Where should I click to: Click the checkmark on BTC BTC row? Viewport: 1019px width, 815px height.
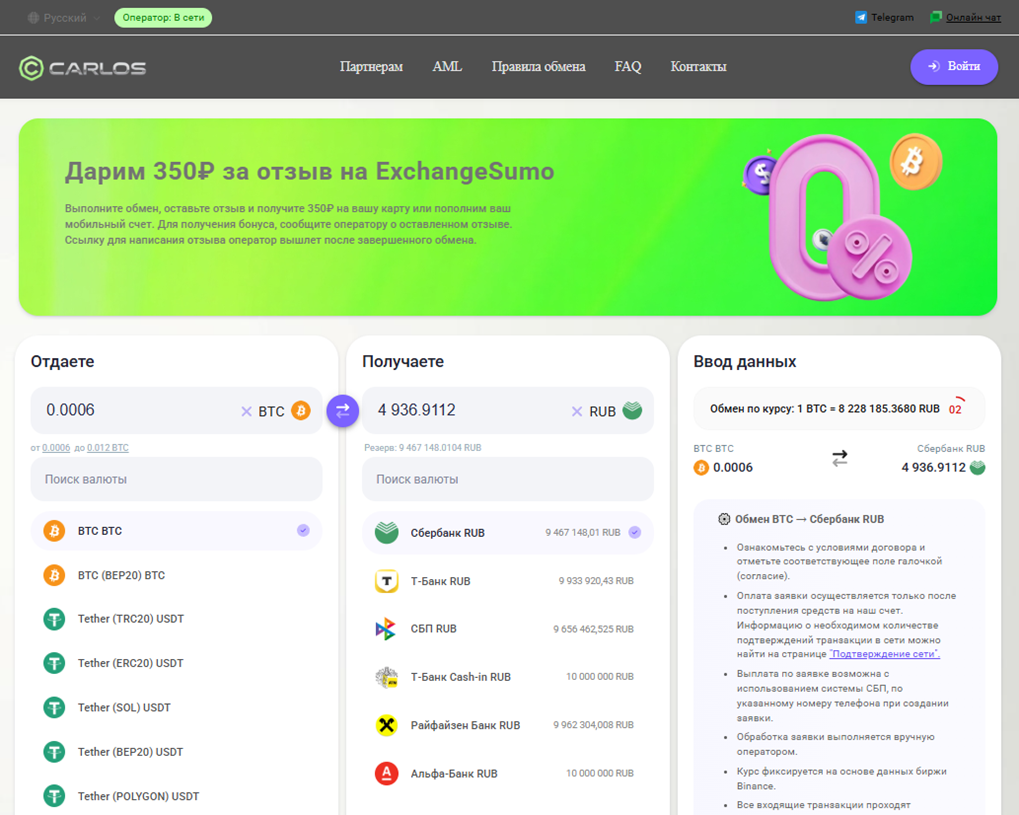coord(303,531)
